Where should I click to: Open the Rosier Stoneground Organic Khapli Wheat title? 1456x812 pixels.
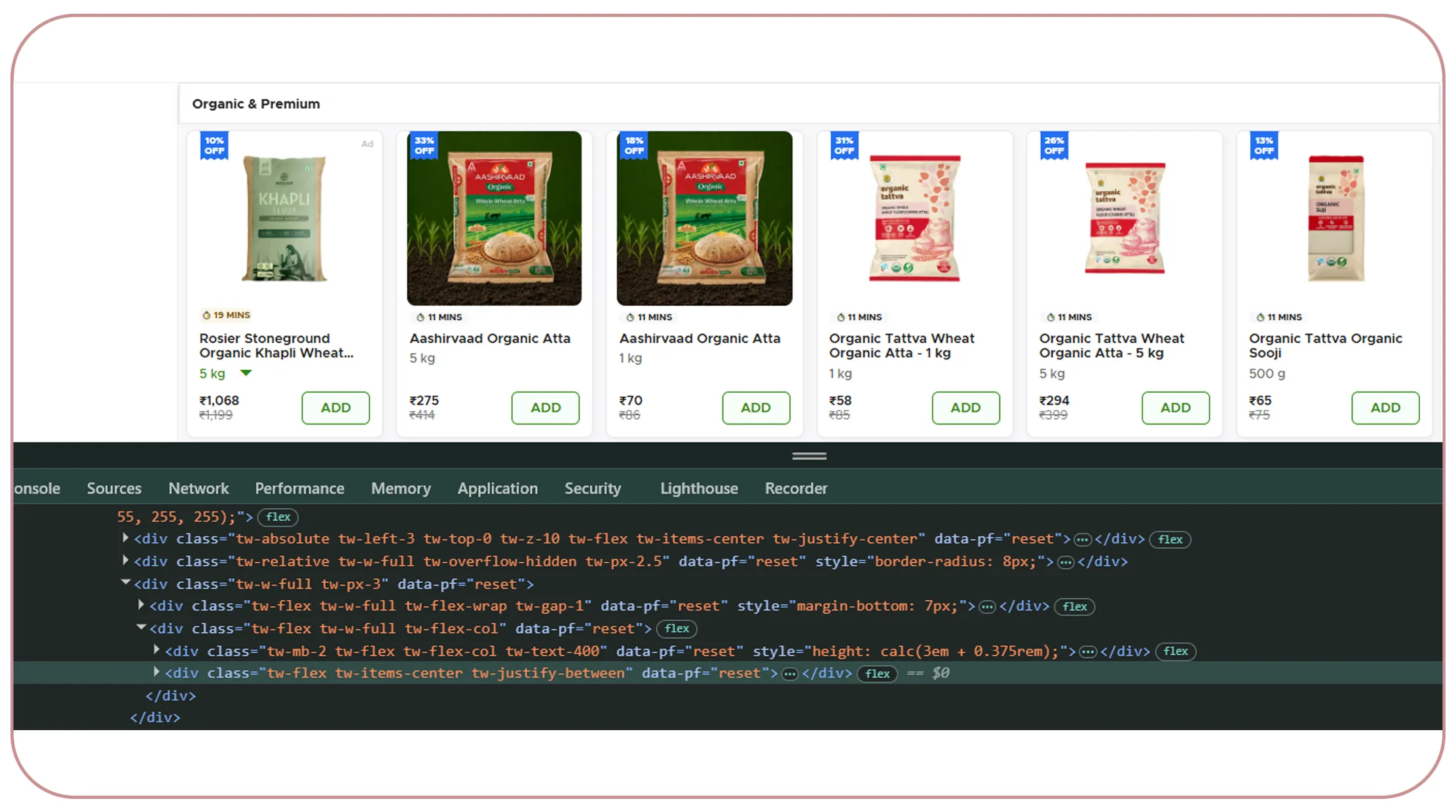pos(276,346)
